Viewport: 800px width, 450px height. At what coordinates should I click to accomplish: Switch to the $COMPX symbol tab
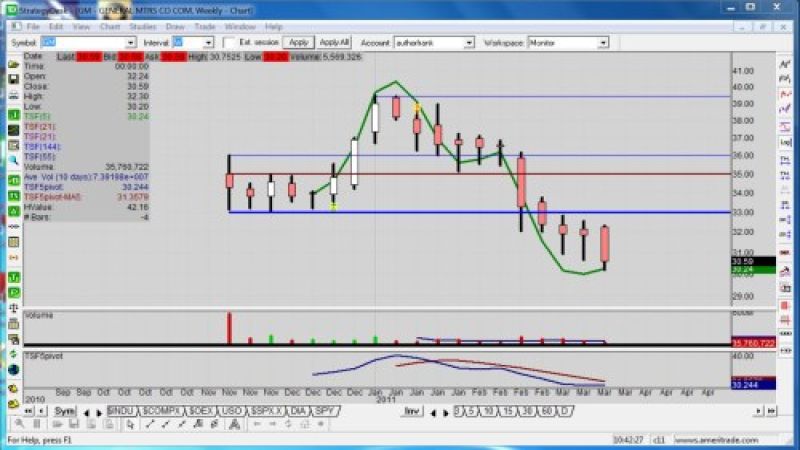click(x=158, y=411)
